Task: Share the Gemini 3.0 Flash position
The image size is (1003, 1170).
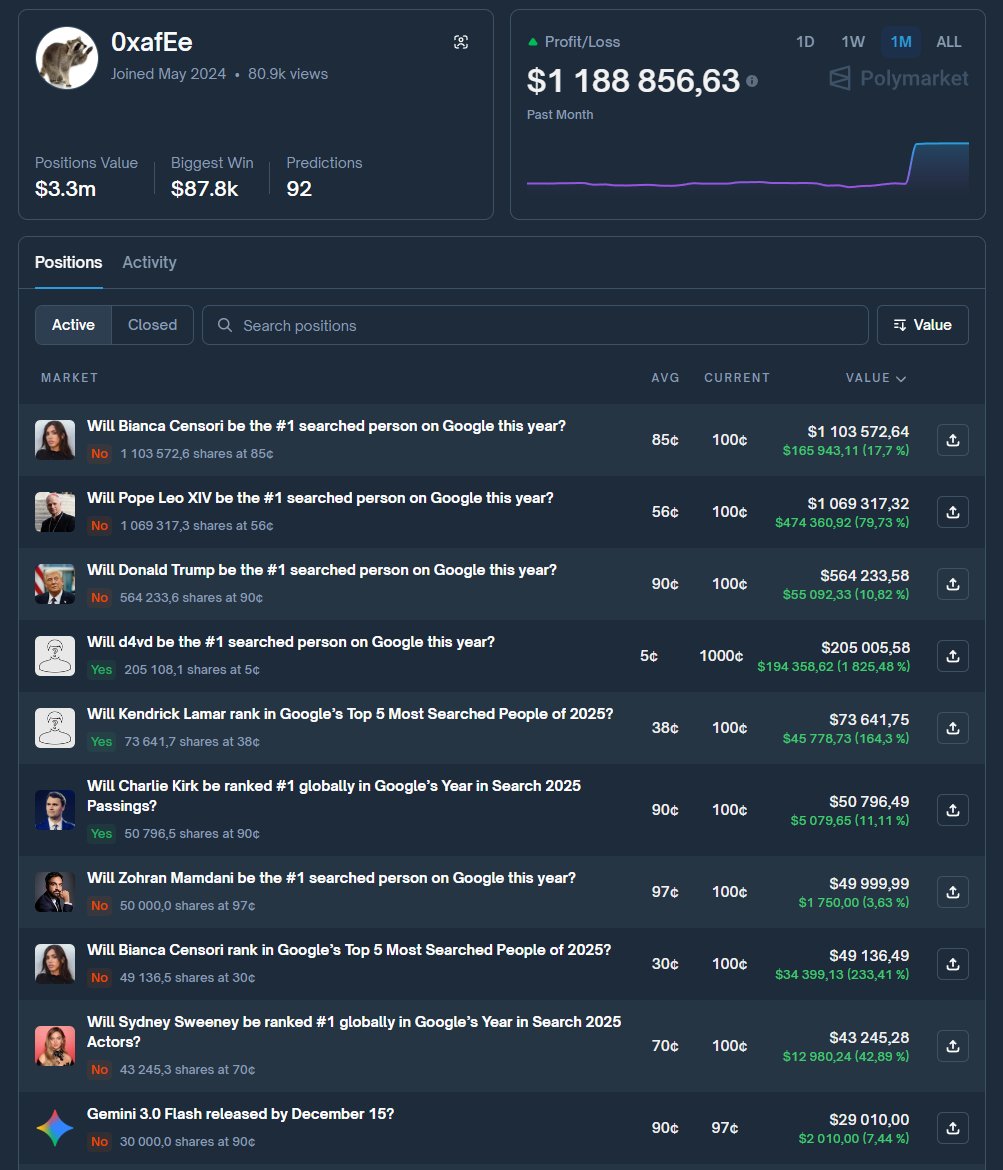Action: coord(953,1128)
